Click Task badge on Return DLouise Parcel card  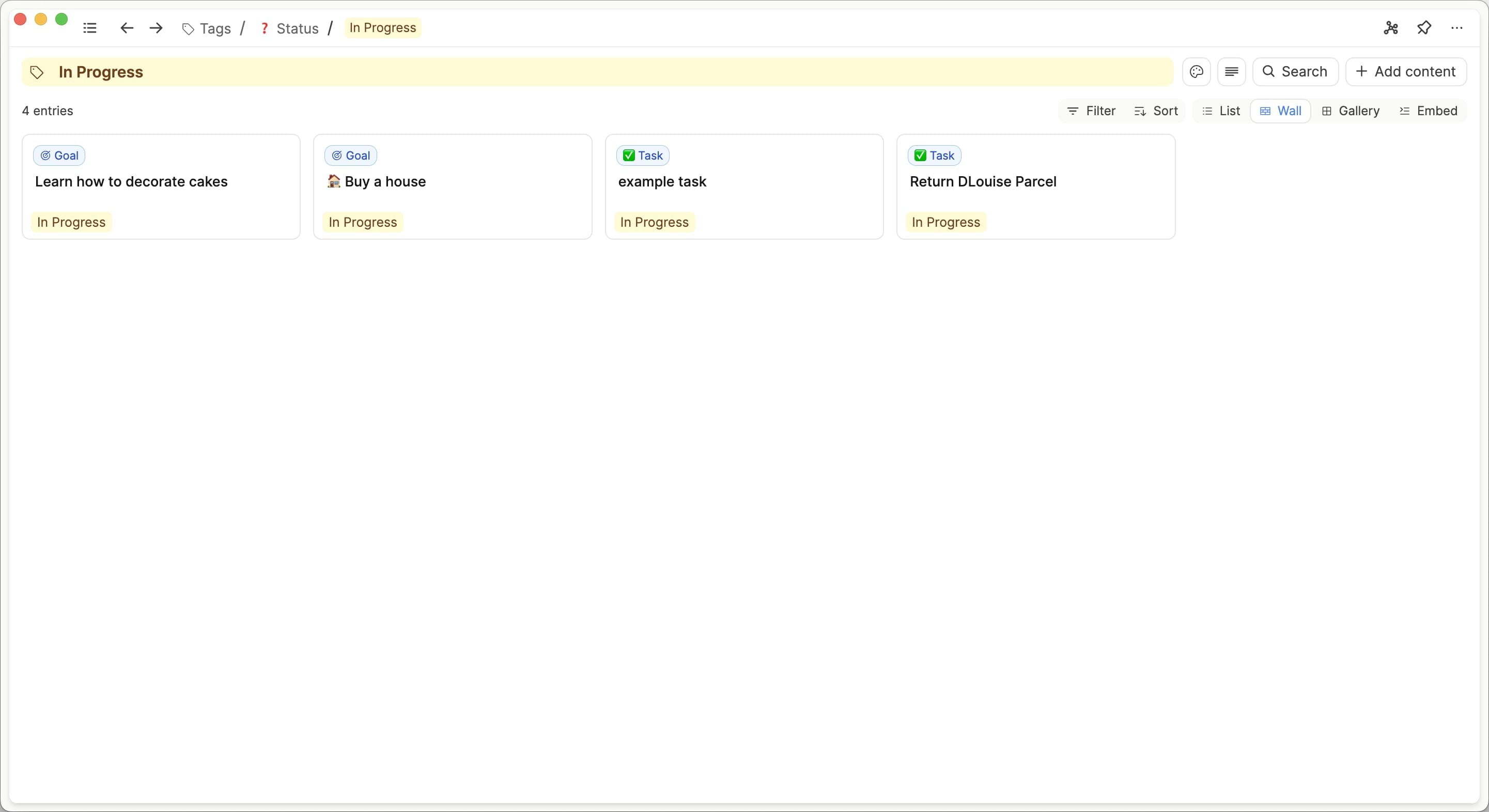934,155
